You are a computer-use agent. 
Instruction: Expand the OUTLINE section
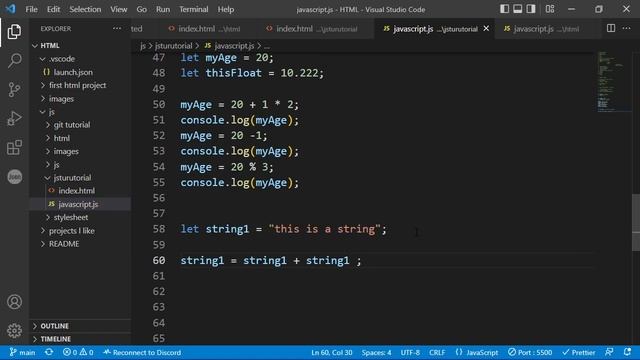[x=54, y=326]
